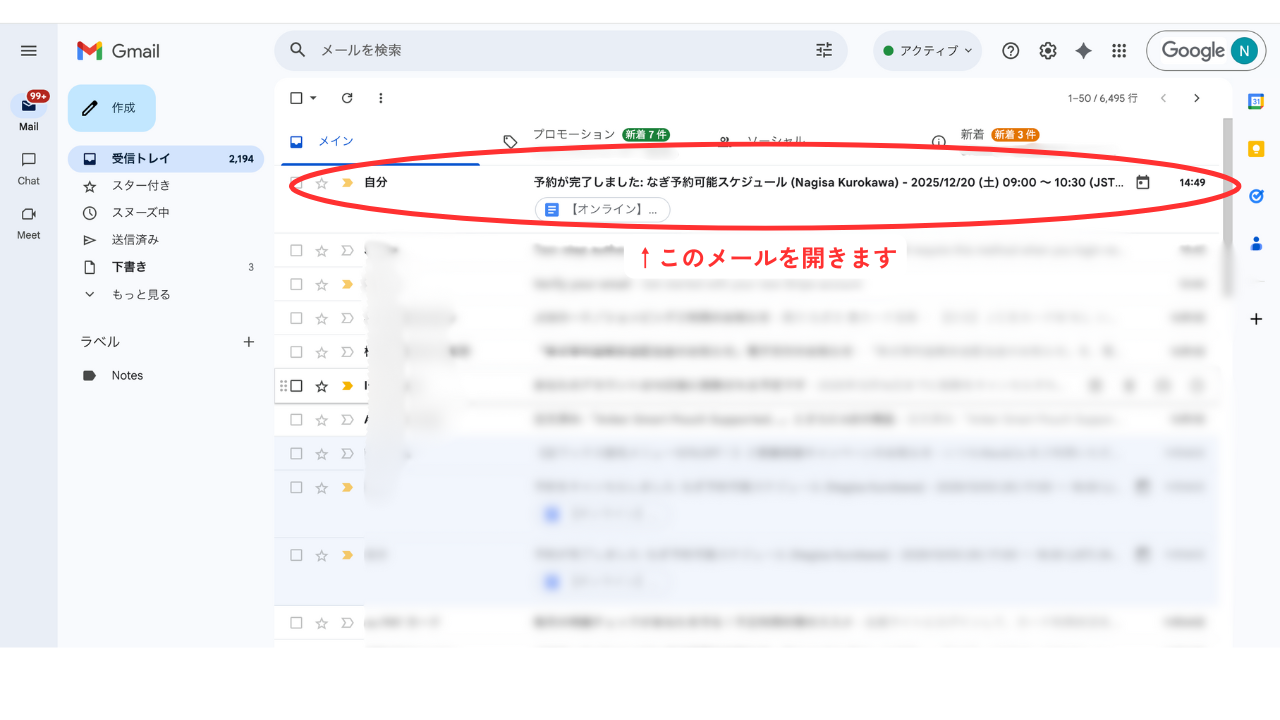The height and width of the screenshot is (720, 1280).
Task: Switch to the プロモーション tab
Action: pyautogui.click(x=574, y=135)
